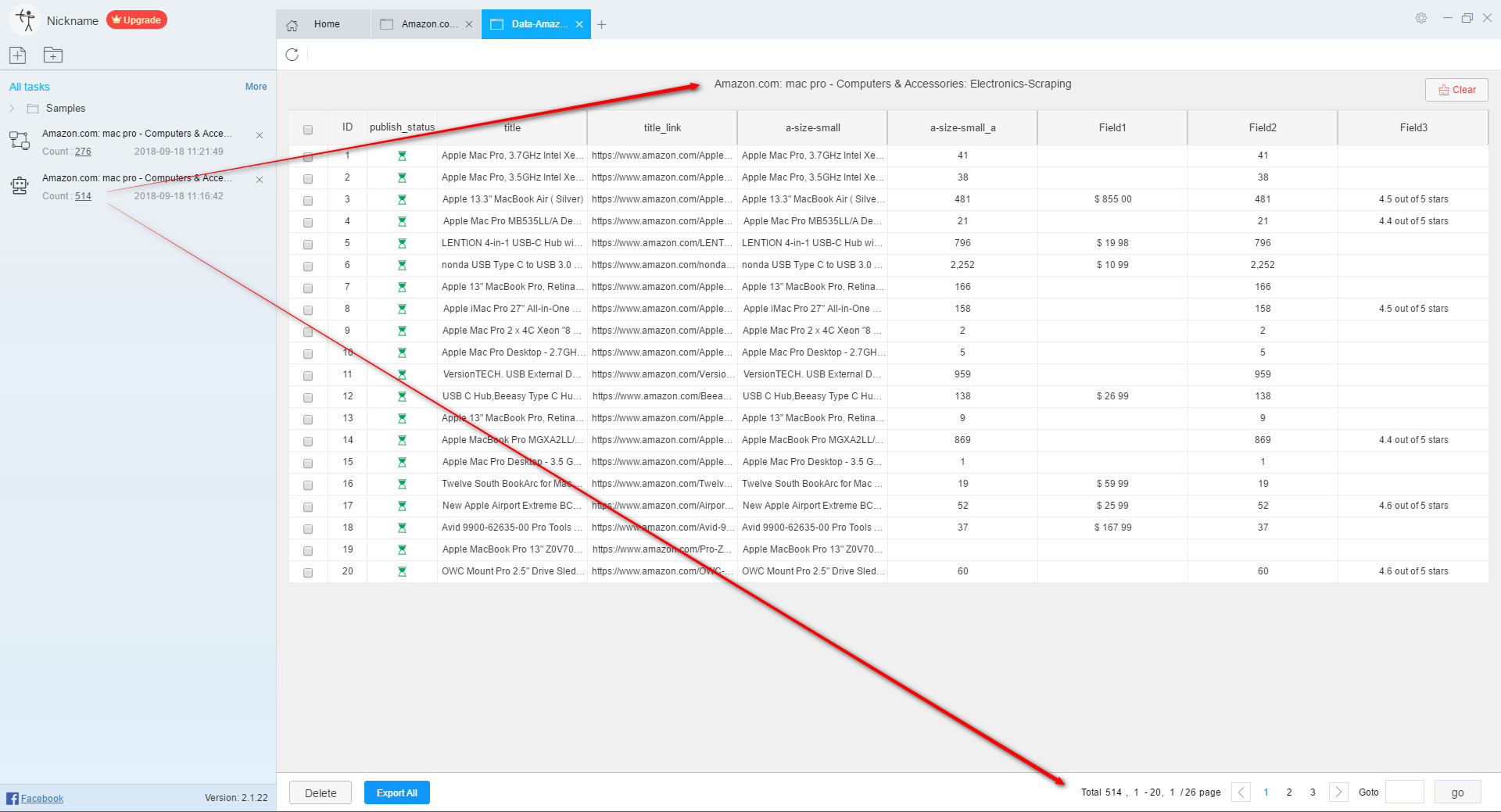This screenshot has height=812, width=1501.
Task: Click the hourglass status icon in row 20
Action: pos(402,571)
